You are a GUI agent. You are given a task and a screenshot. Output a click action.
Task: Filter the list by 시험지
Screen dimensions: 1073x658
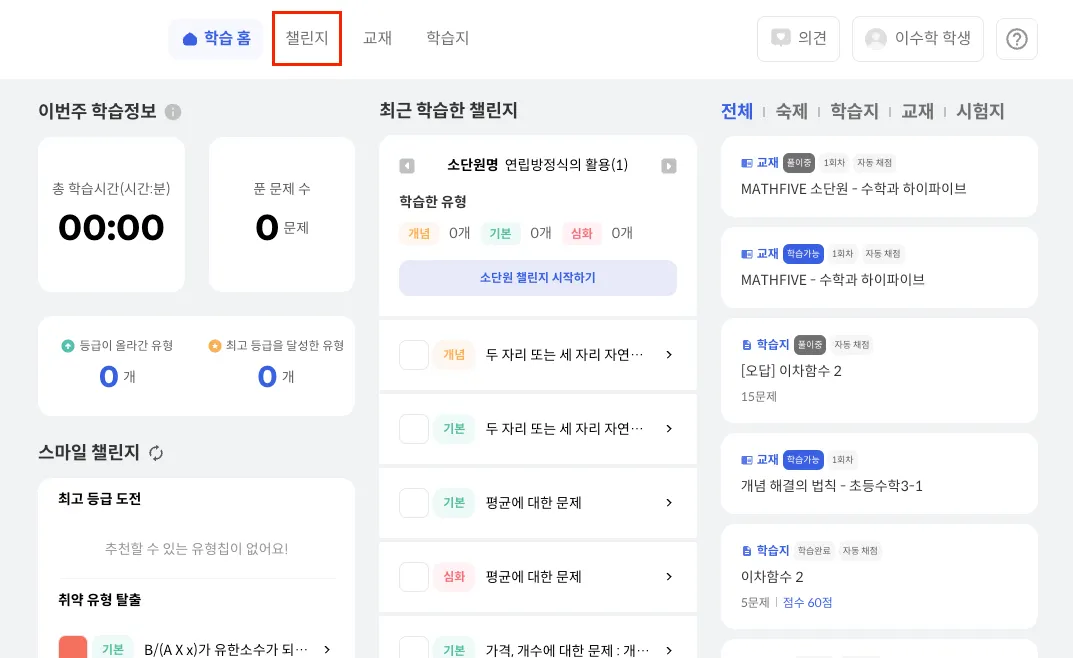980,112
